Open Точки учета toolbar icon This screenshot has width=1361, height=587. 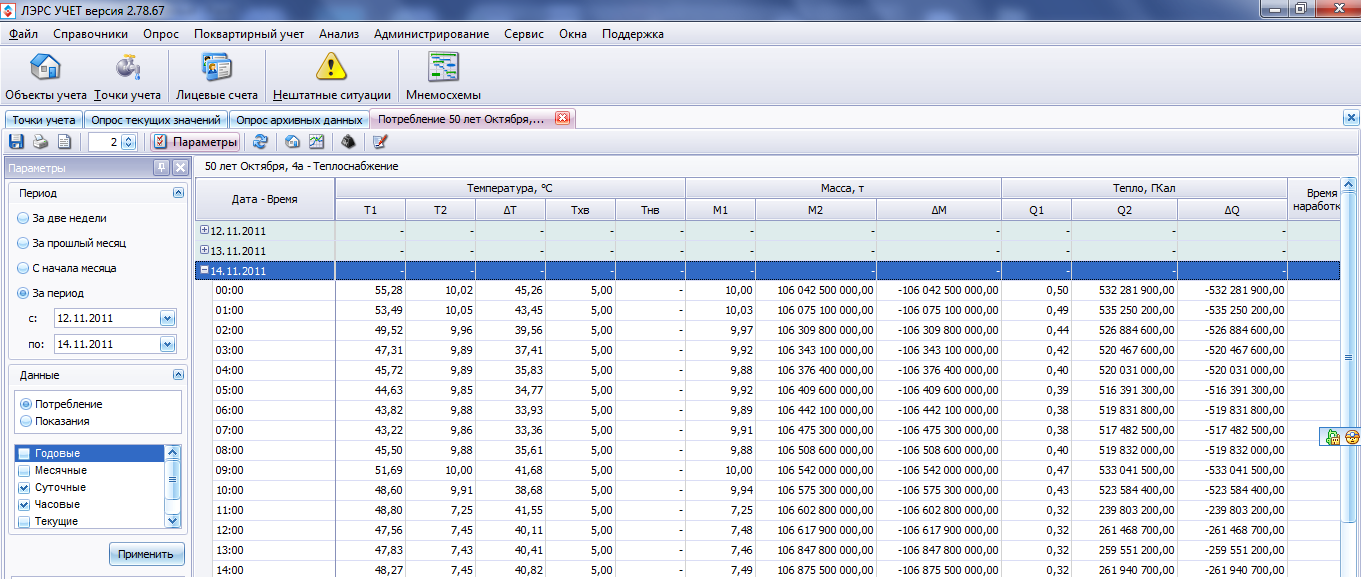127,76
